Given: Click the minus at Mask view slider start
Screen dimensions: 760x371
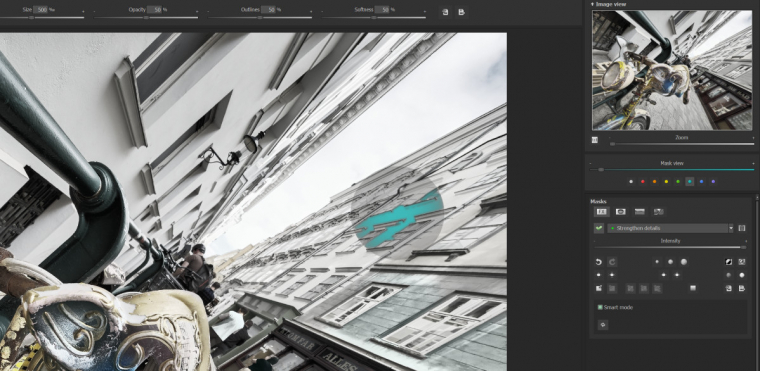Looking at the screenshot, I should coord(591,163).
